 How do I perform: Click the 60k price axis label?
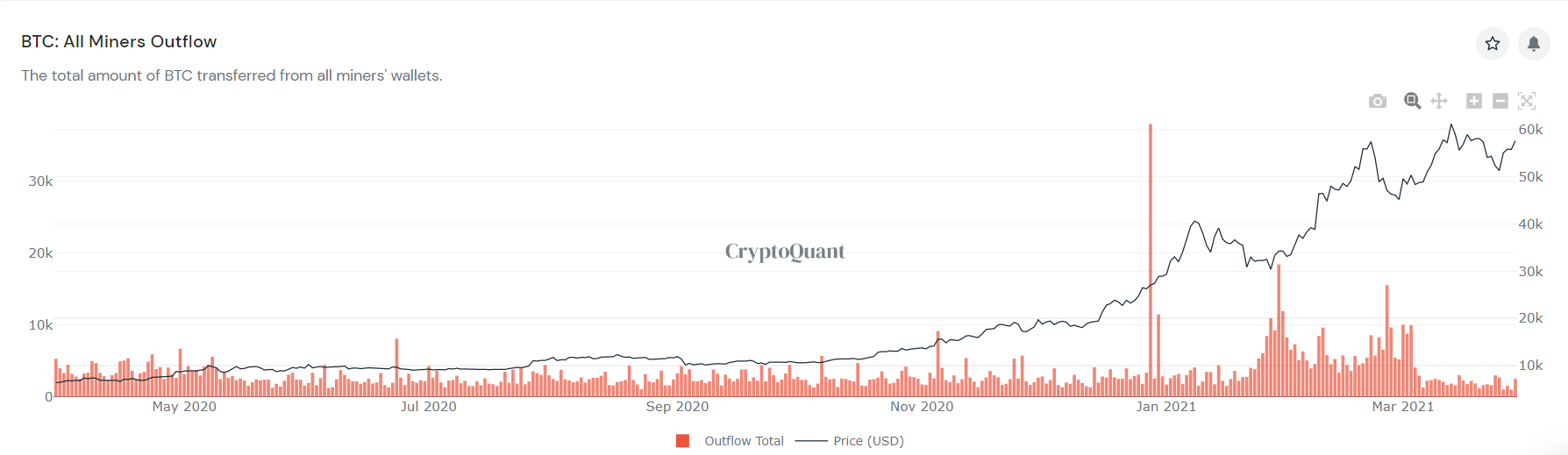[x=1531, y=130]
